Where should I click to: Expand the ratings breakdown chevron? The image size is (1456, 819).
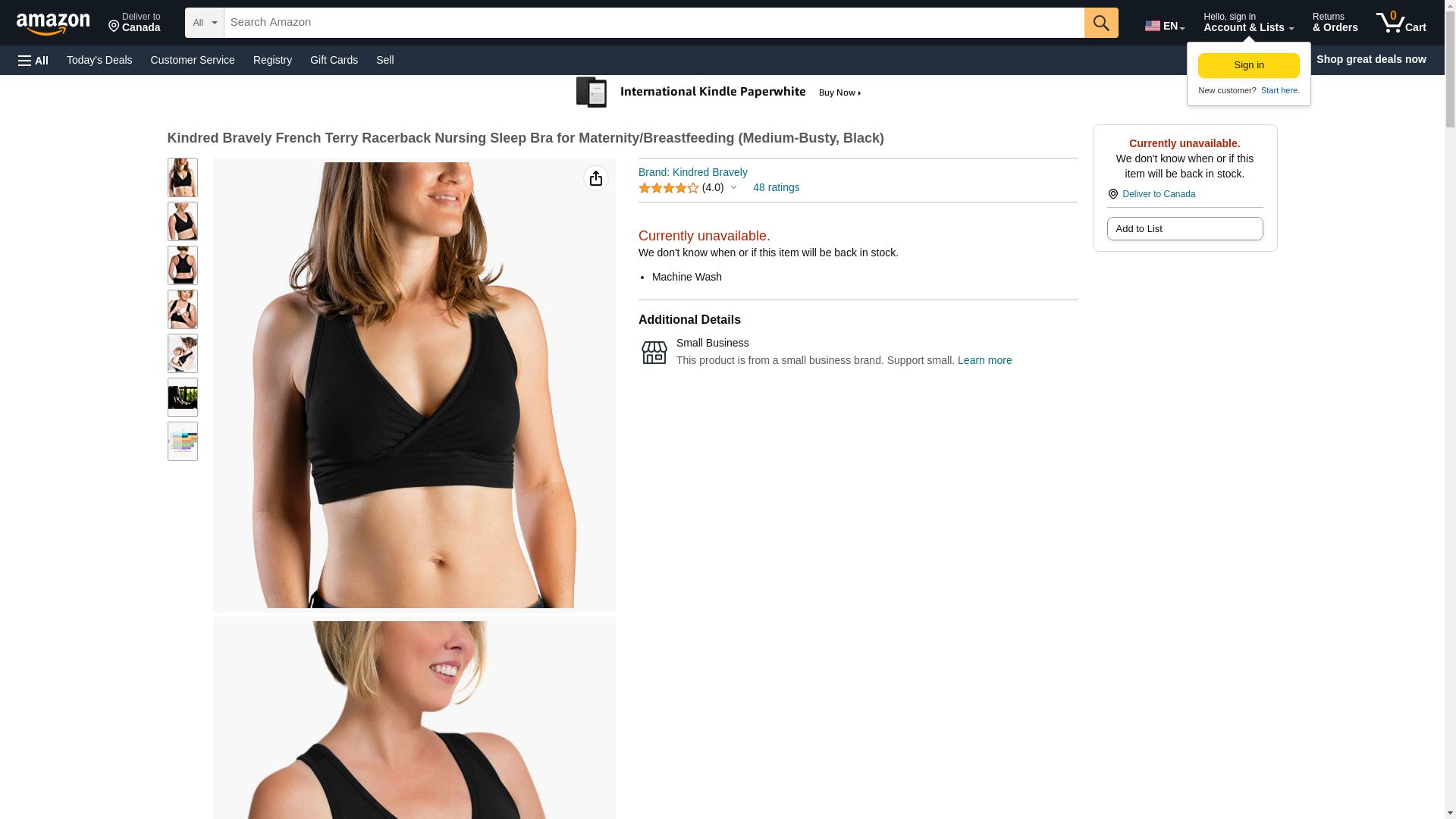tap(733, 187)
